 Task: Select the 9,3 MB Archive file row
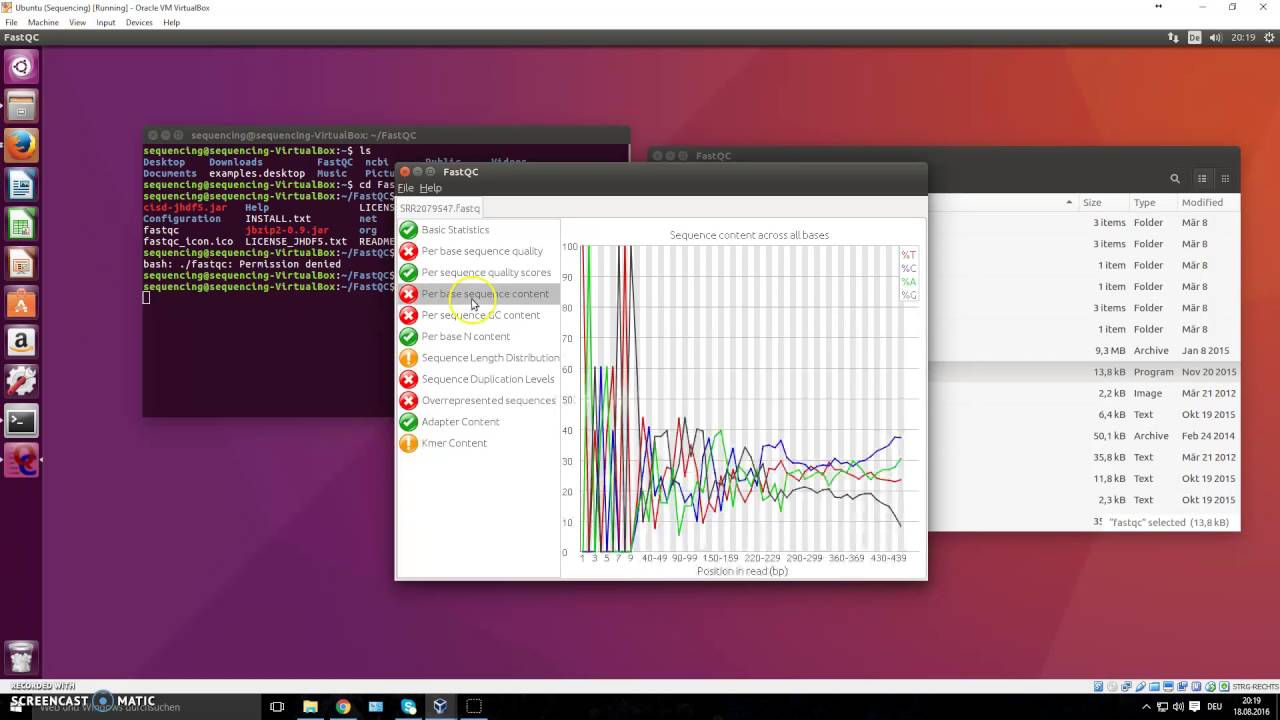(x=1084, y=351)
